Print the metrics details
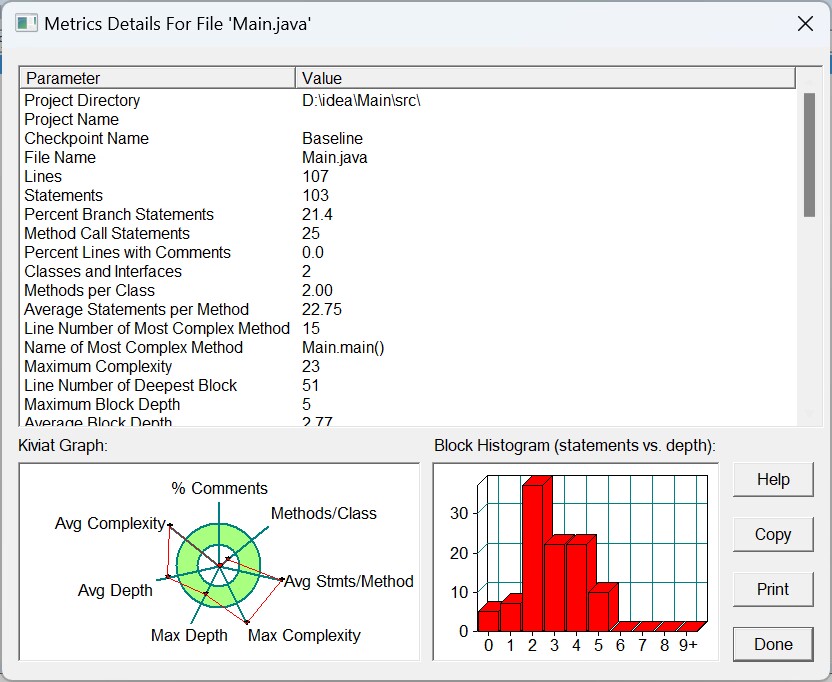This screenshot has width=832, height=682. click(x=773, y=589)
